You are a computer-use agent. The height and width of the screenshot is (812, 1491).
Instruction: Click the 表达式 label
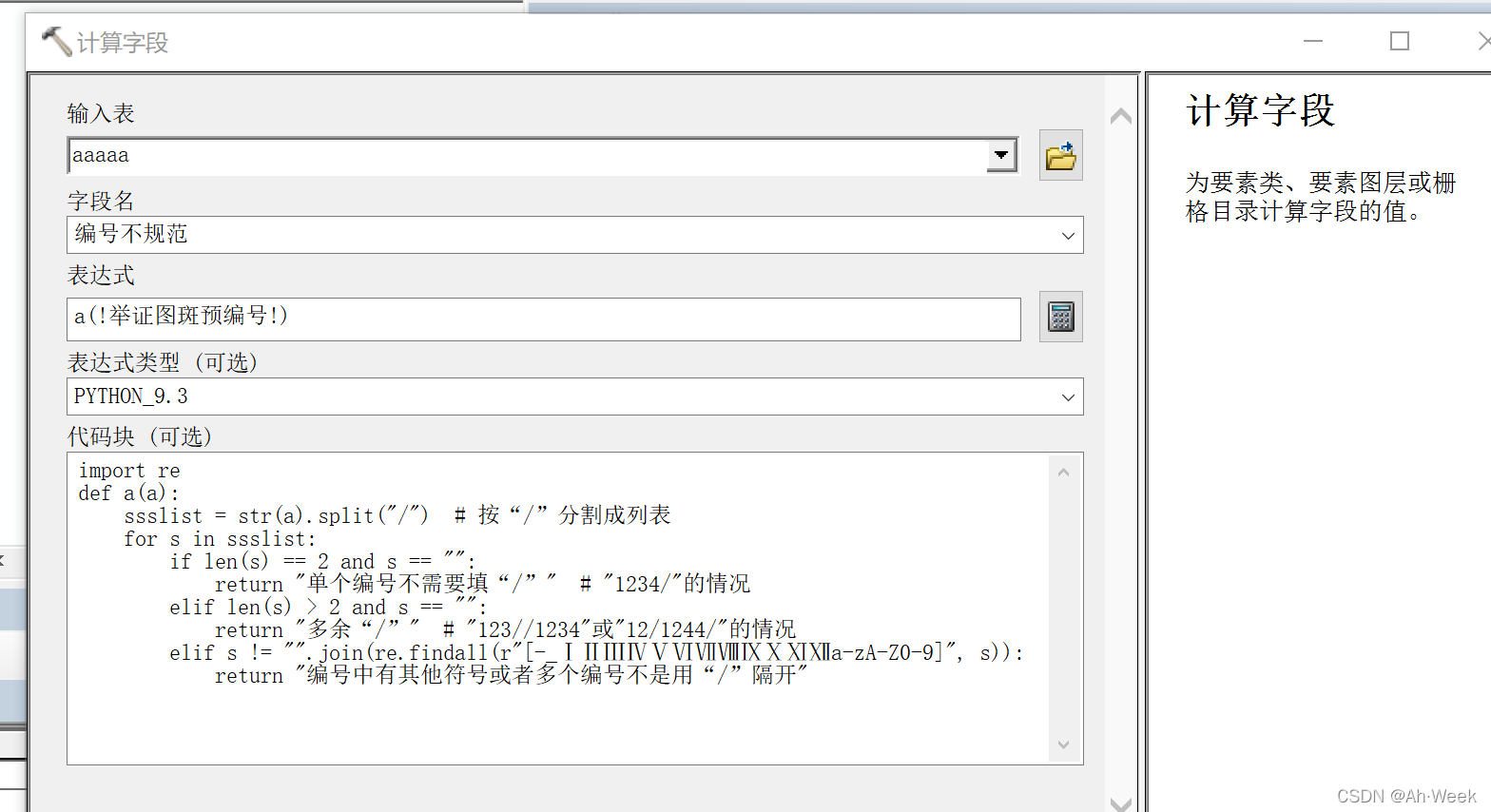101,276
